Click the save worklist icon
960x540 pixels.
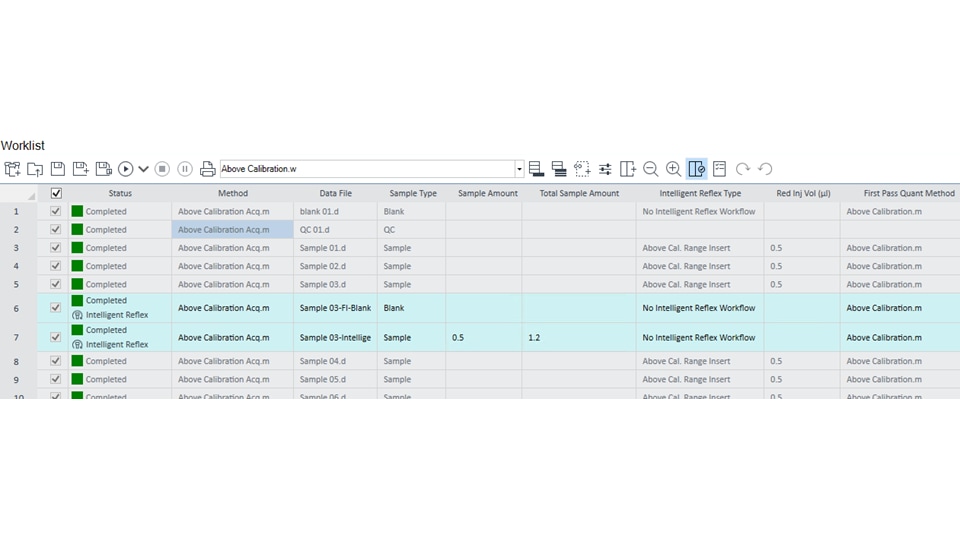pos(57,169)
